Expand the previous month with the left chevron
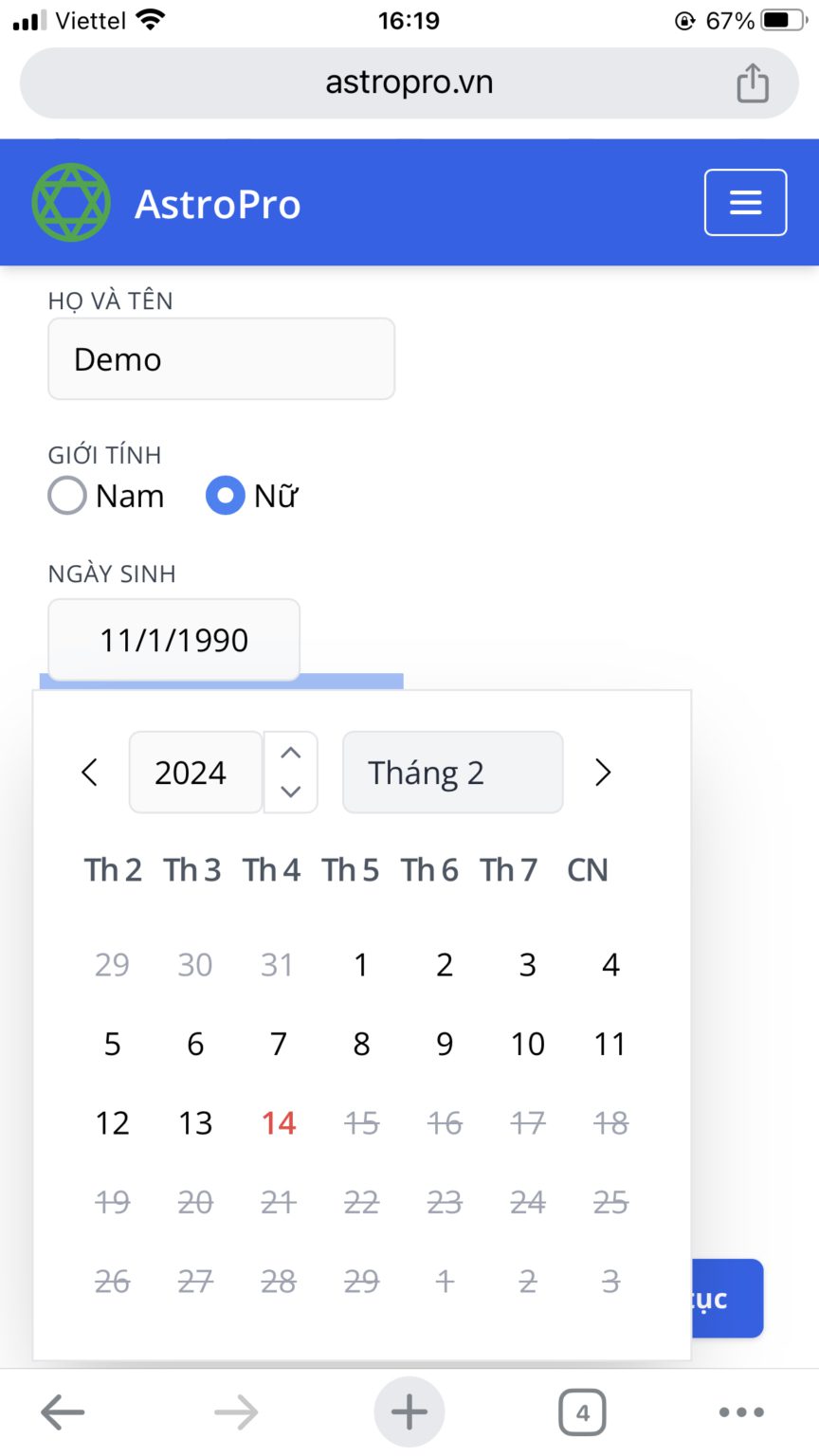Viewport: 819px width, 1456px height. click(89, 772)
